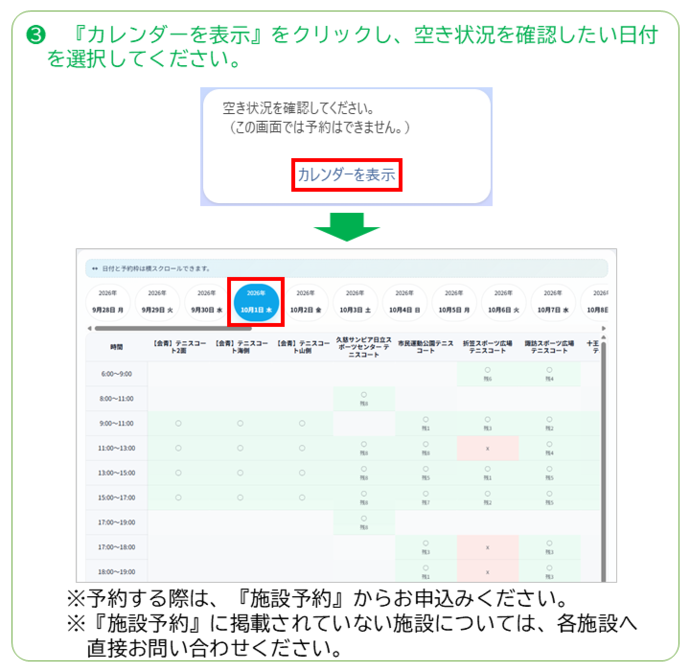Select the 10月2日 金 date bubble
Screen dimensions: 690x671
pos(305,302)
